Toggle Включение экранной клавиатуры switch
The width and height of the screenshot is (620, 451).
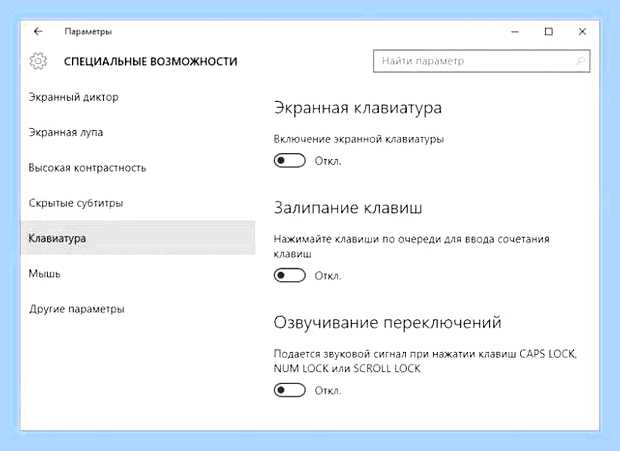[289, 160]
